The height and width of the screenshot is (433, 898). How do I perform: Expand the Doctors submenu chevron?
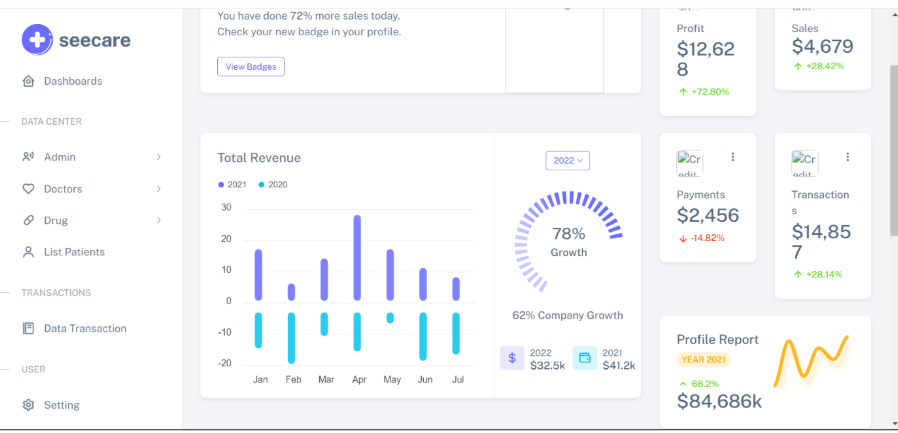159,189
